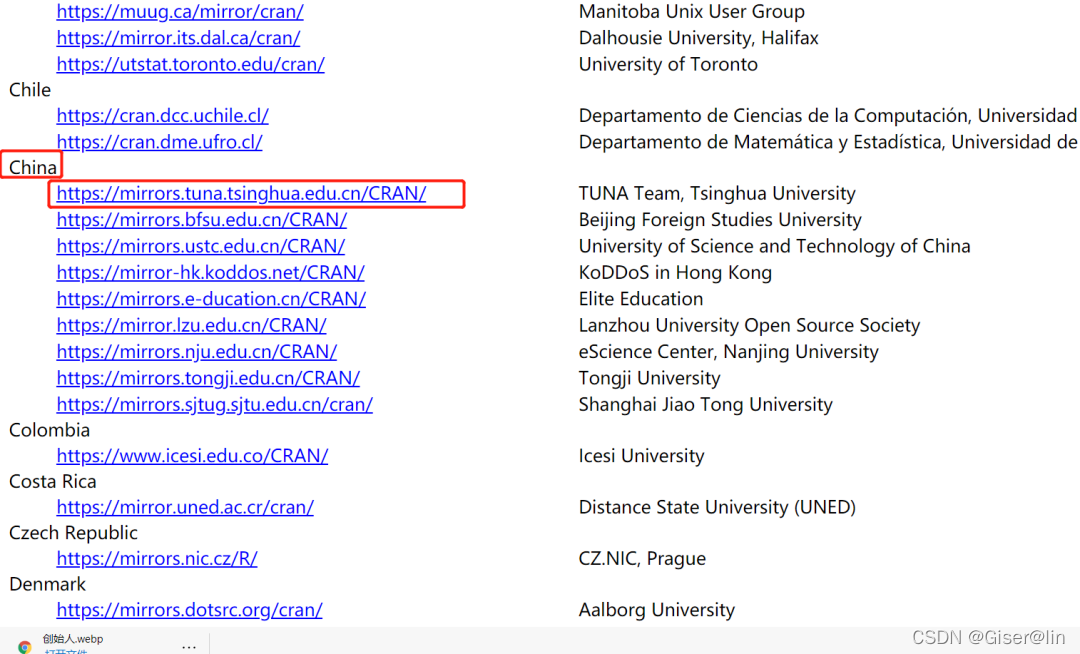Click Beijing Foreign Studies University text
Image resolution: width=1080 pixels, height=654 pixels.
click(720, 220)
